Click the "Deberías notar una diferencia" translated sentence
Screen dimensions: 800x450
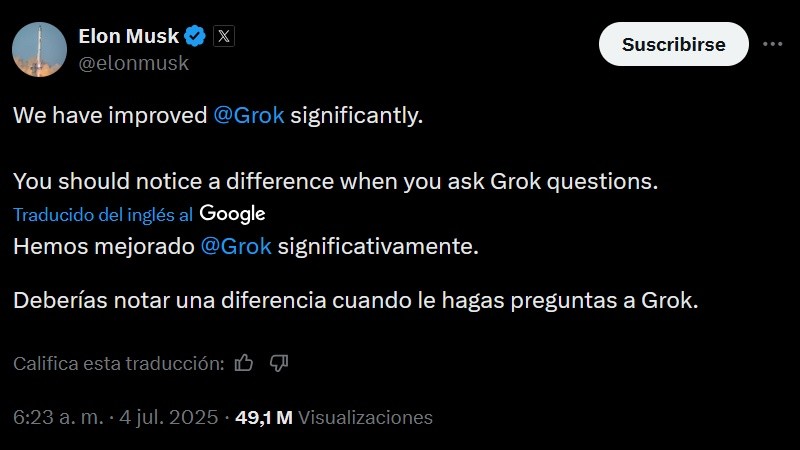[354, 301]
